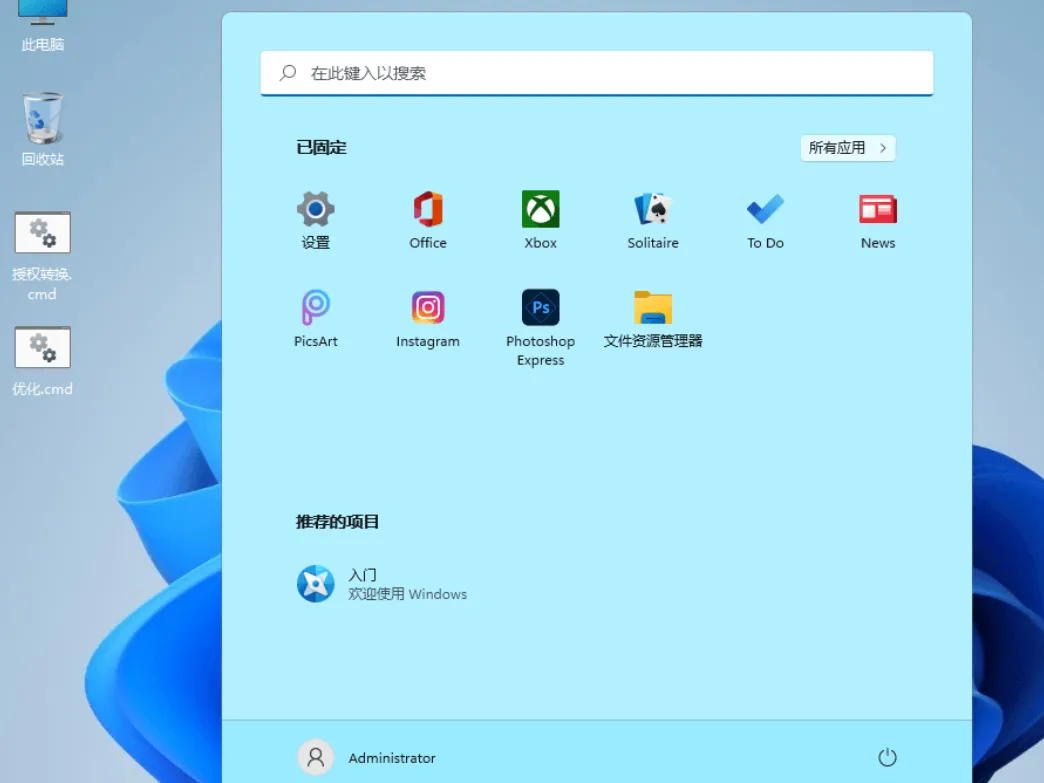This screenshot has height=783, width=1044.
Task: Open Microsoft To Do
Action: (764, 218)
